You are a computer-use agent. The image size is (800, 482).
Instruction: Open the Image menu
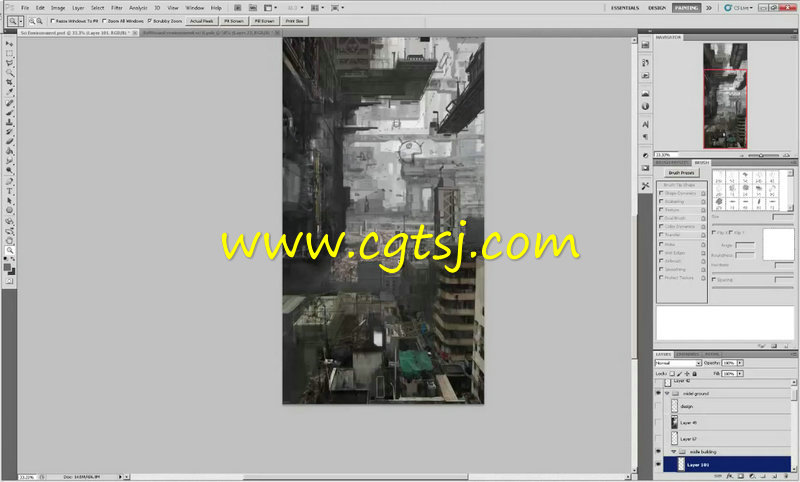pos(58,8)
